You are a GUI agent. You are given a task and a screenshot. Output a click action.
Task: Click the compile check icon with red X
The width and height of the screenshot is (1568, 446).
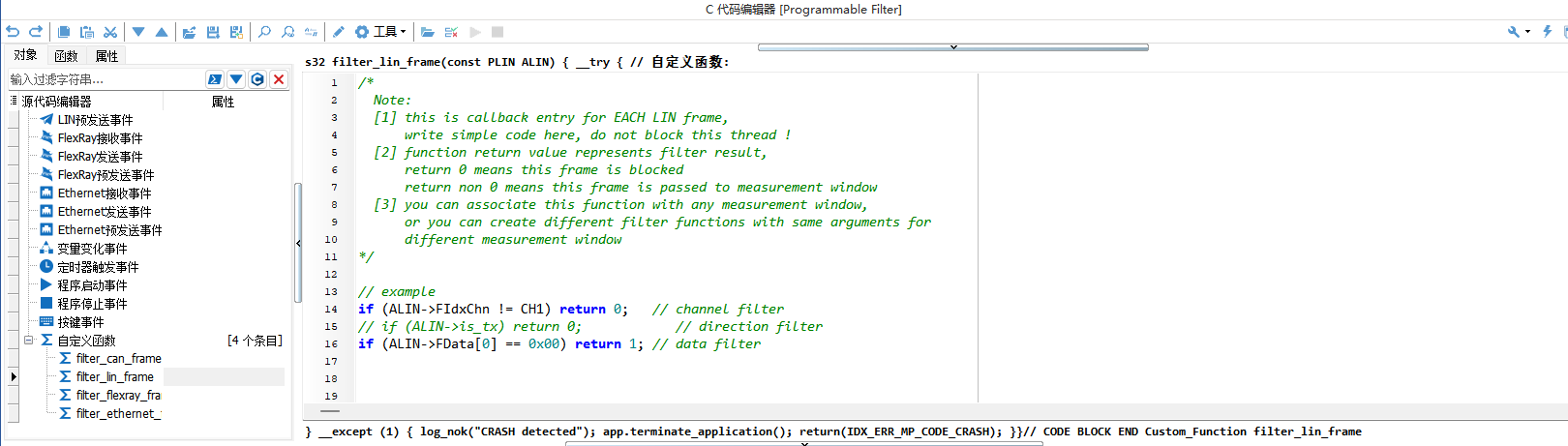point(451,32)
